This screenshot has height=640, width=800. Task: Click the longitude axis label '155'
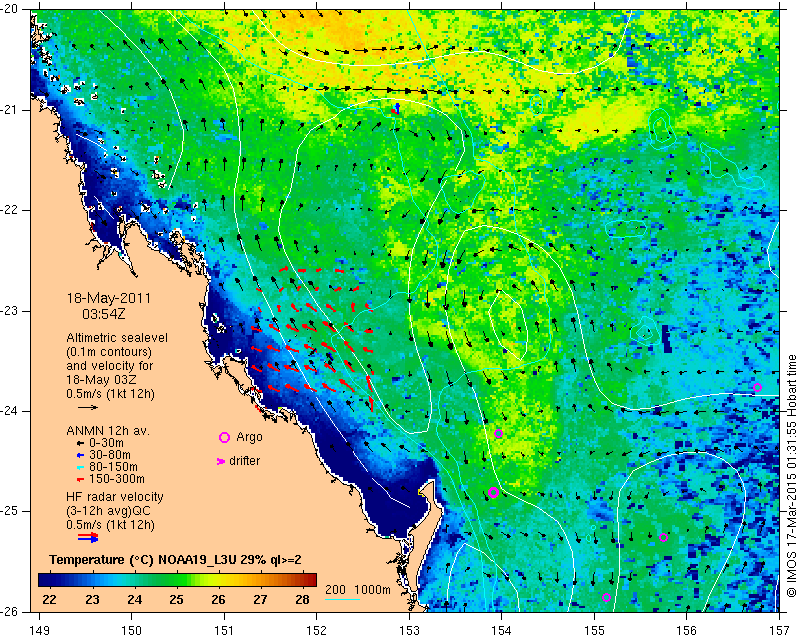pos(594,630)
